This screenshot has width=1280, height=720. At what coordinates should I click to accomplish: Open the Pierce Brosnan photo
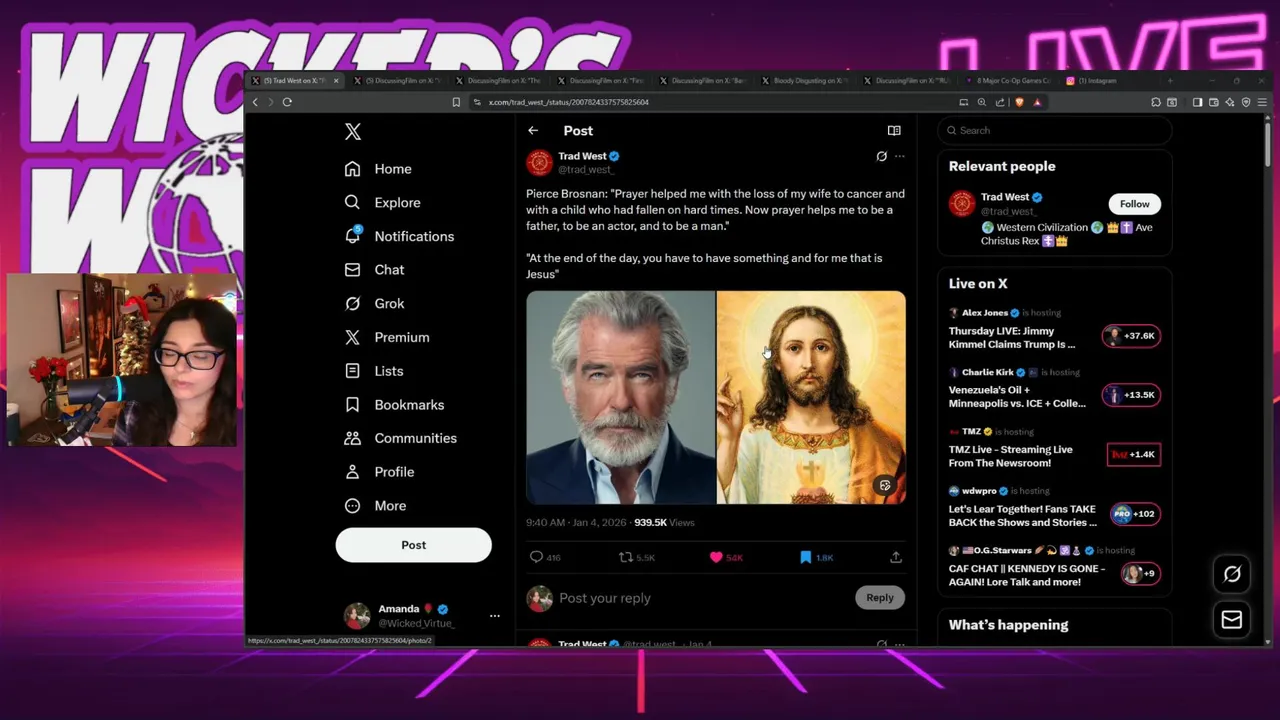tap(621, 397)
